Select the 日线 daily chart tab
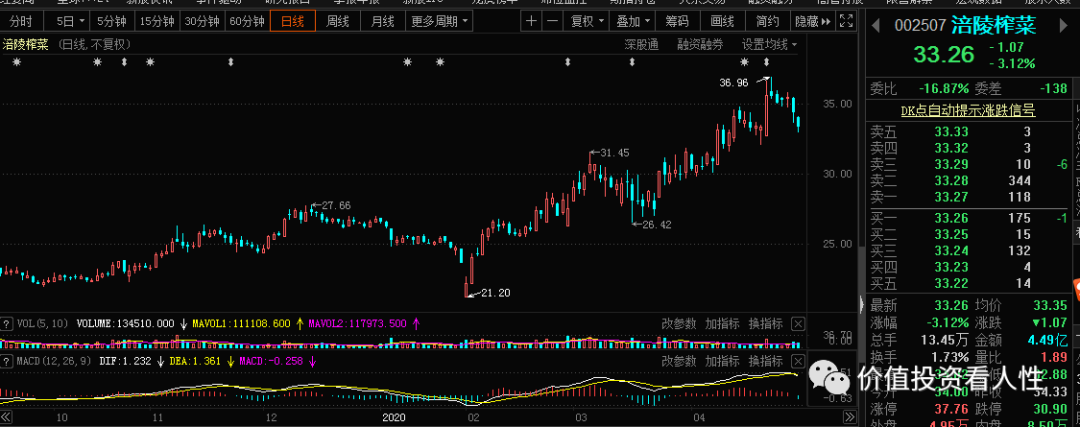 pos(293,21)
